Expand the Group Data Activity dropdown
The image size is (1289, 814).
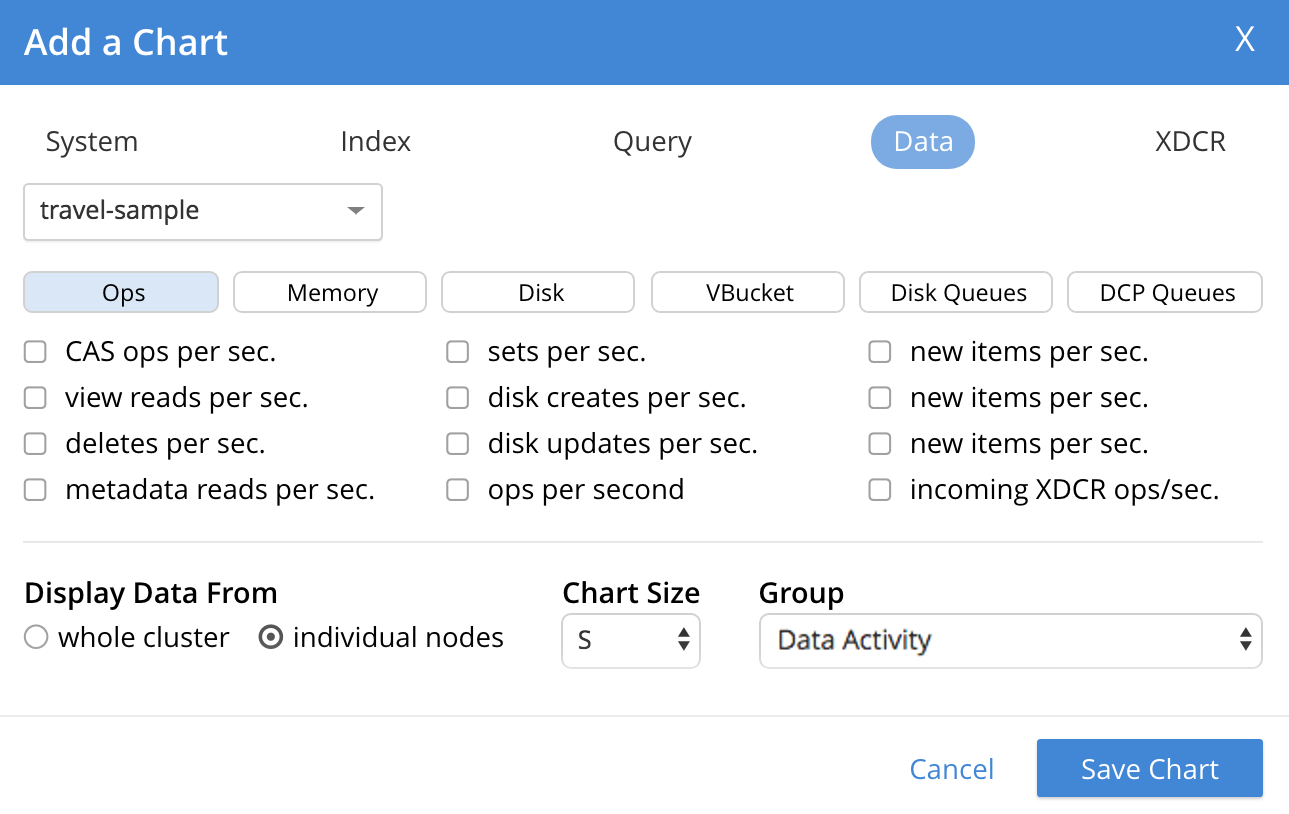pos(1010,640)
